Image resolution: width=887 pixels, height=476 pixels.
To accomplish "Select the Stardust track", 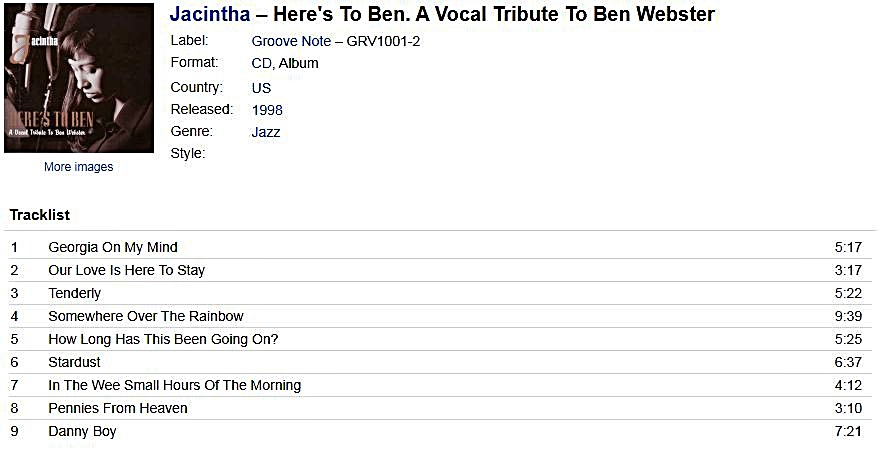I will pos(74,362).
